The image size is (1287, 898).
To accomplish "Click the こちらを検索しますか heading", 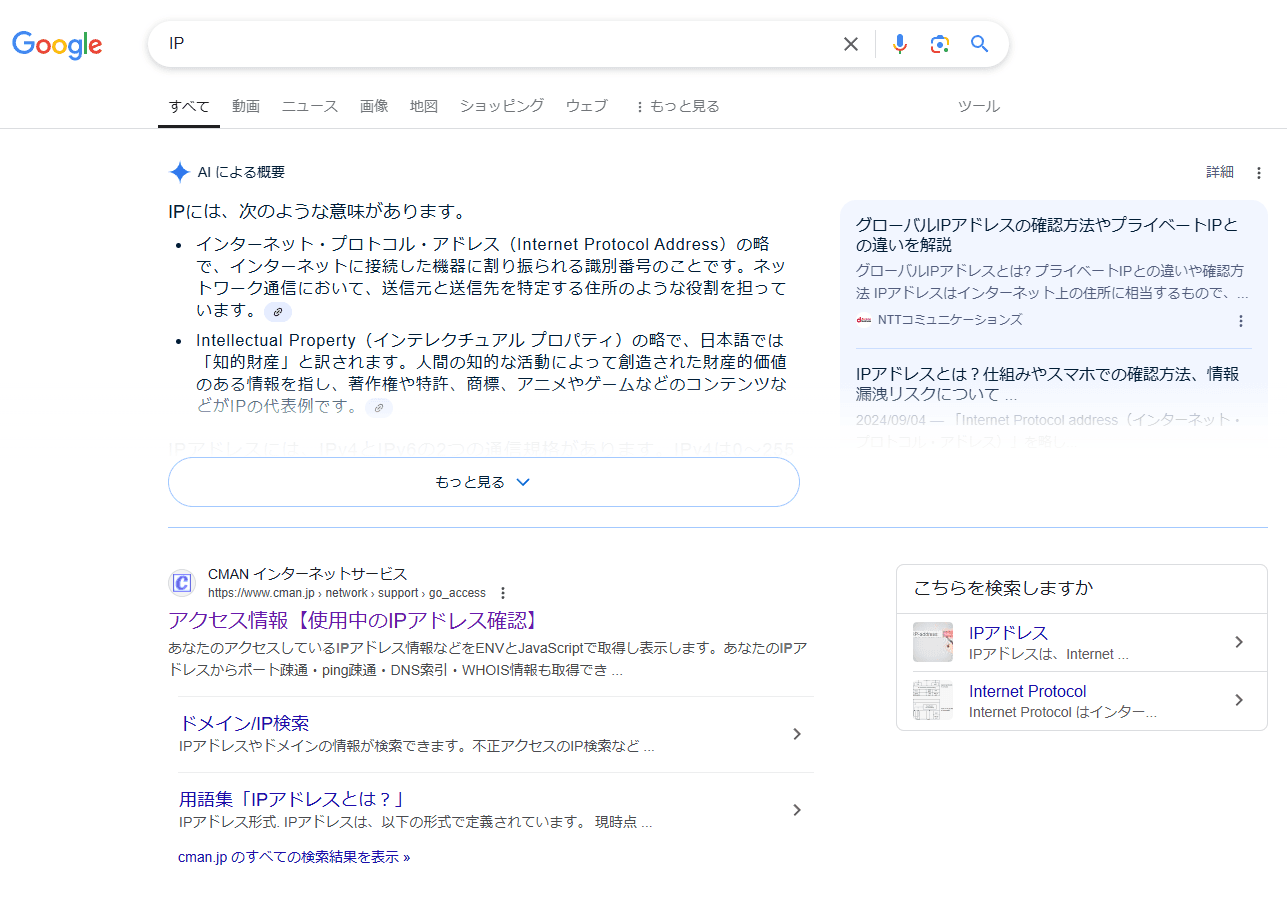I will coord(1003,588).
